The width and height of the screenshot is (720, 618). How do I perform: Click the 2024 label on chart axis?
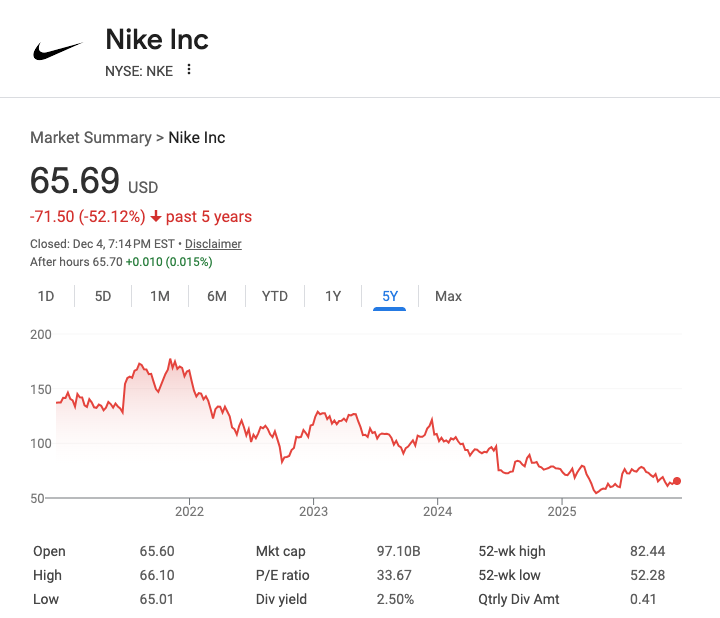[x=437, y=513]
